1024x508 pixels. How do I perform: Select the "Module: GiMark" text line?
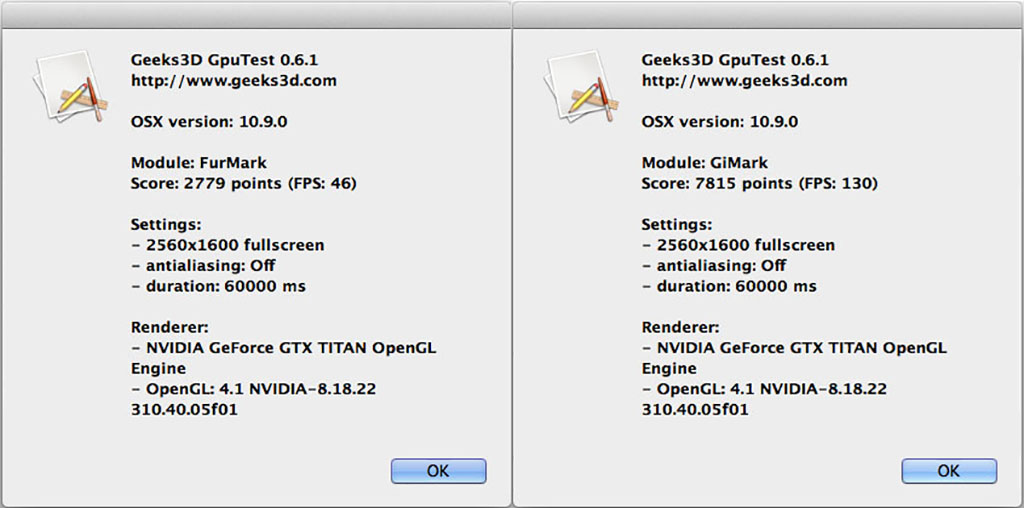[x=705, y=163]
